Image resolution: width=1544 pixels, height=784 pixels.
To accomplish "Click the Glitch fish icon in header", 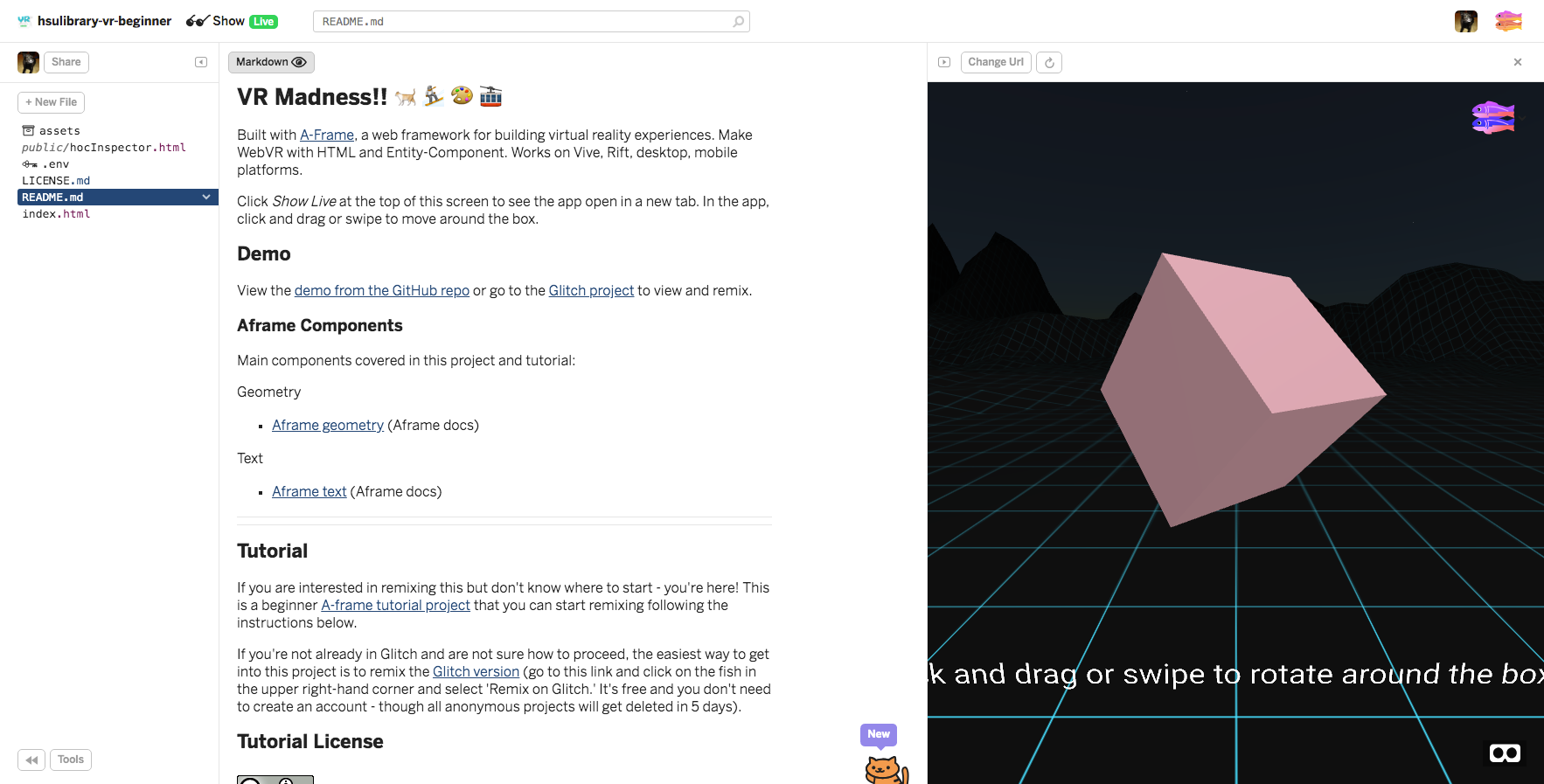I will 1508,21.
